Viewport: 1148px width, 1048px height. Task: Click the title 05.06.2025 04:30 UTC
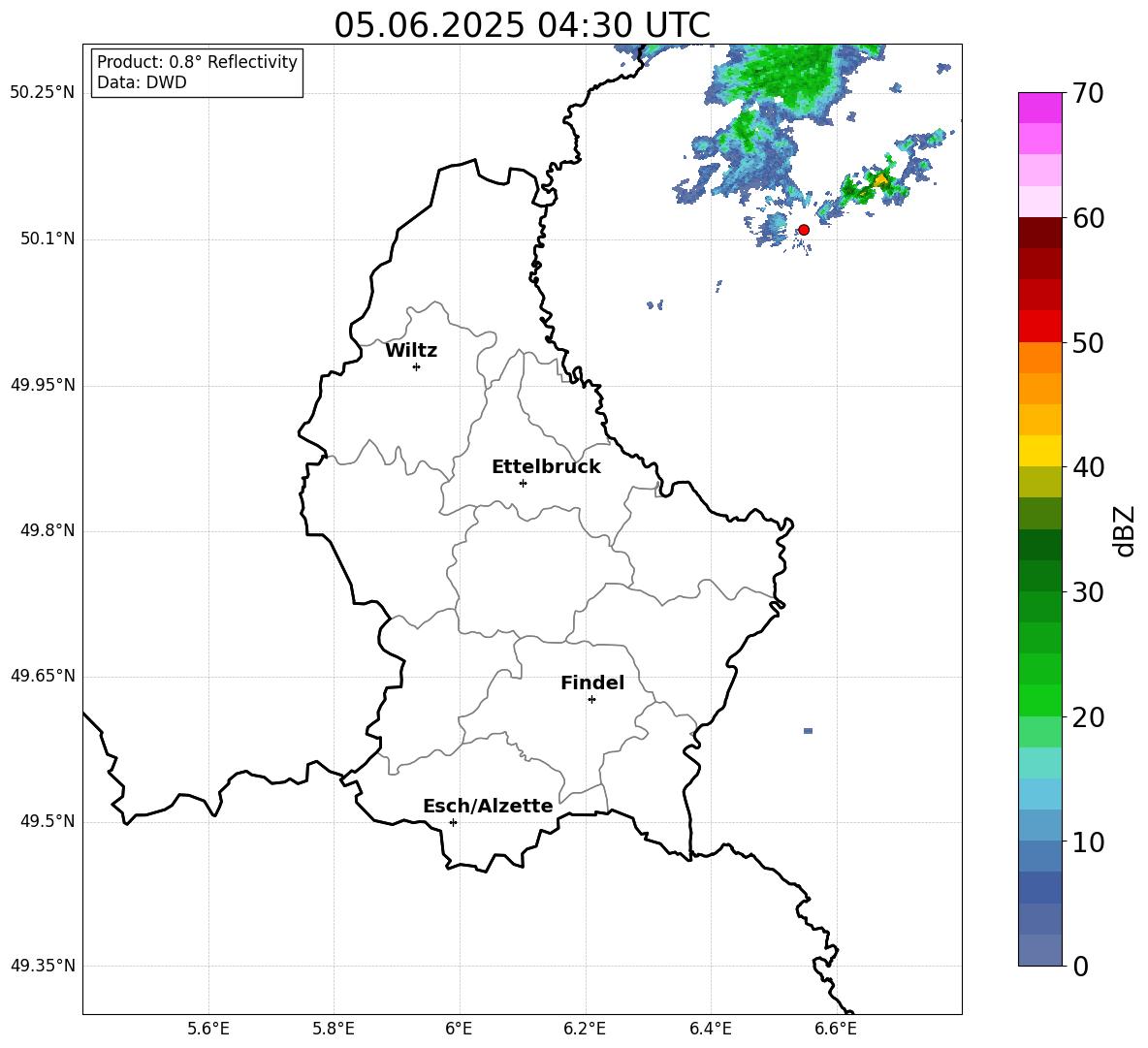tap(522, 25)
